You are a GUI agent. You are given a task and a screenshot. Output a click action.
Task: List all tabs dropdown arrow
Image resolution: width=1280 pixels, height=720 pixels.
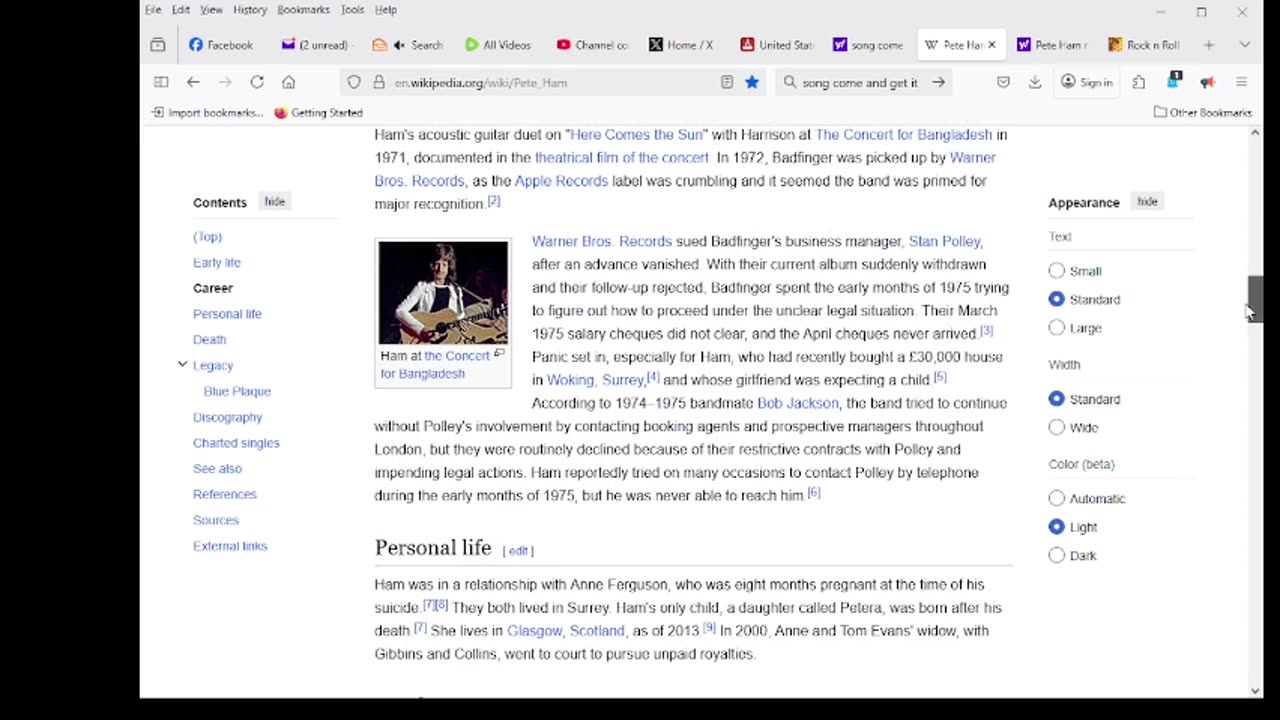[x=1245, y=45]
